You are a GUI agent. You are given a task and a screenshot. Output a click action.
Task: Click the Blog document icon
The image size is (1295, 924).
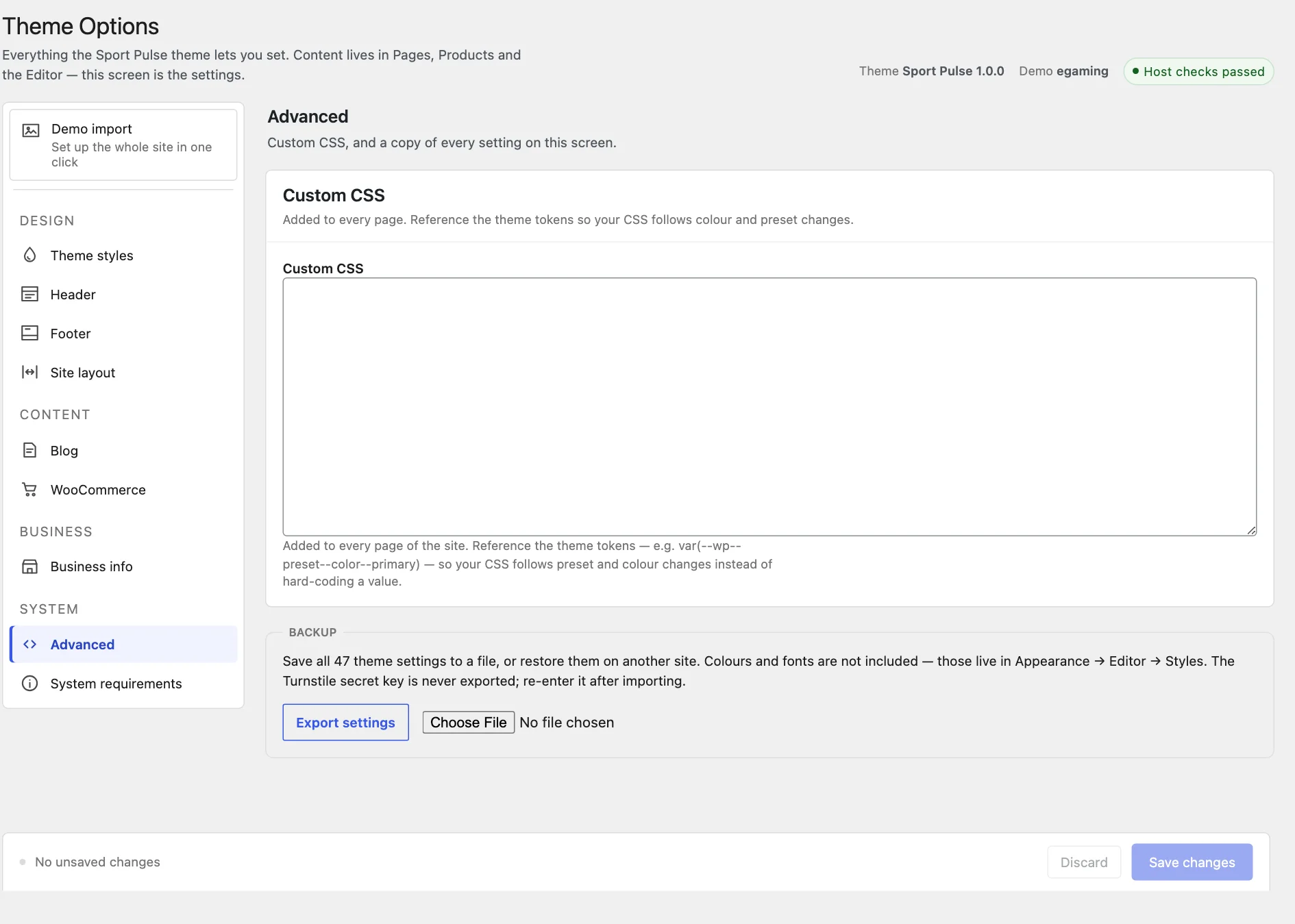click(x=29, y=450)
